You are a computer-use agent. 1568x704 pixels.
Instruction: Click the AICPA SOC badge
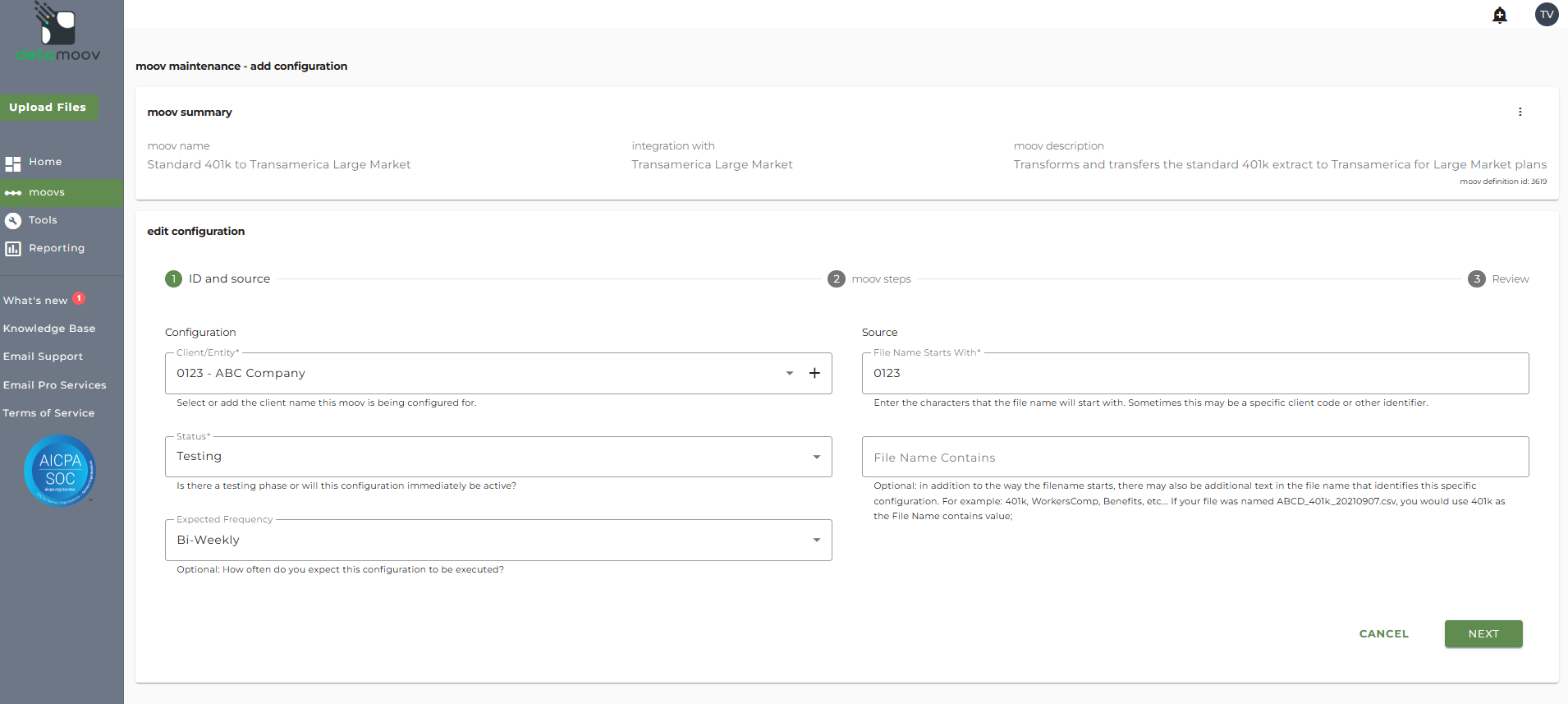point(60,471)
